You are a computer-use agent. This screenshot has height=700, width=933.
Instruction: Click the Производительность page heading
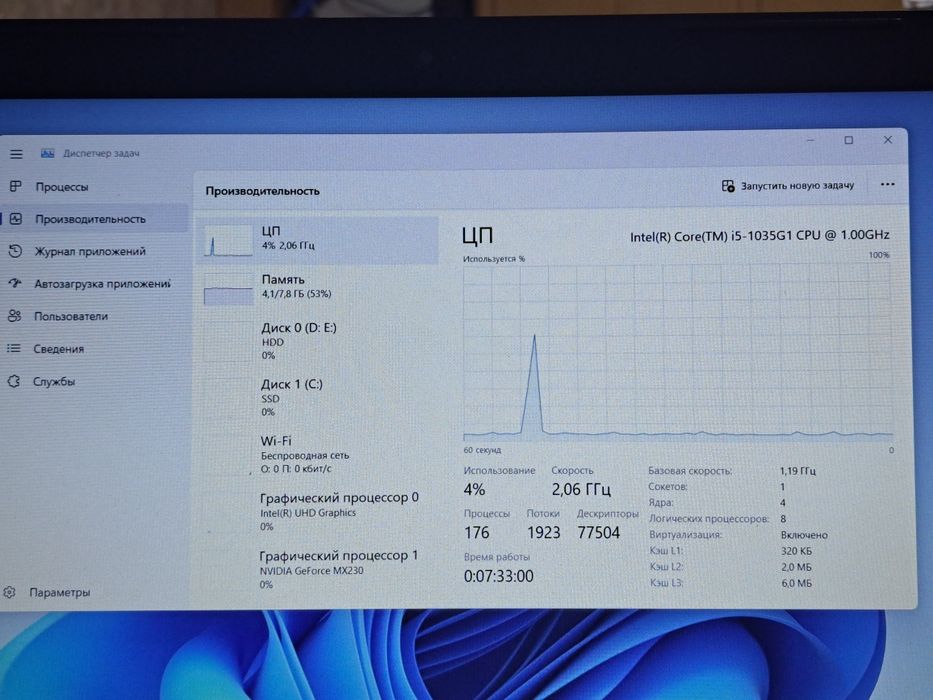(x=262, y=191)
